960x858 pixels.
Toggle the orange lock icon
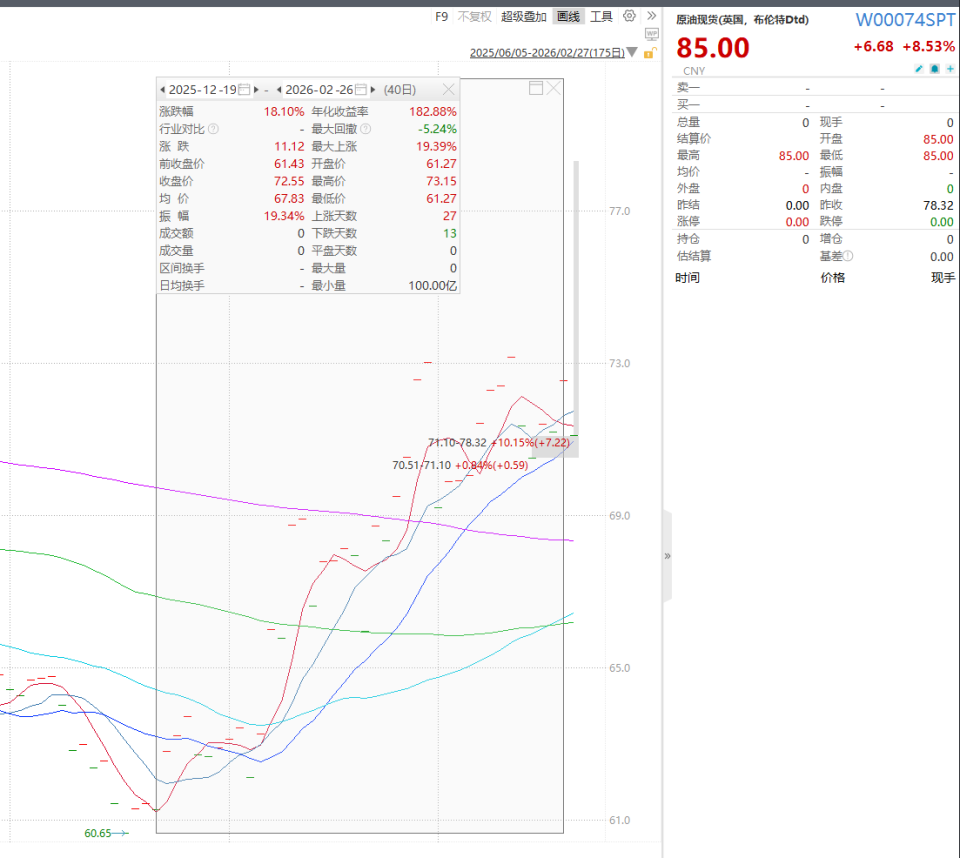650,53
